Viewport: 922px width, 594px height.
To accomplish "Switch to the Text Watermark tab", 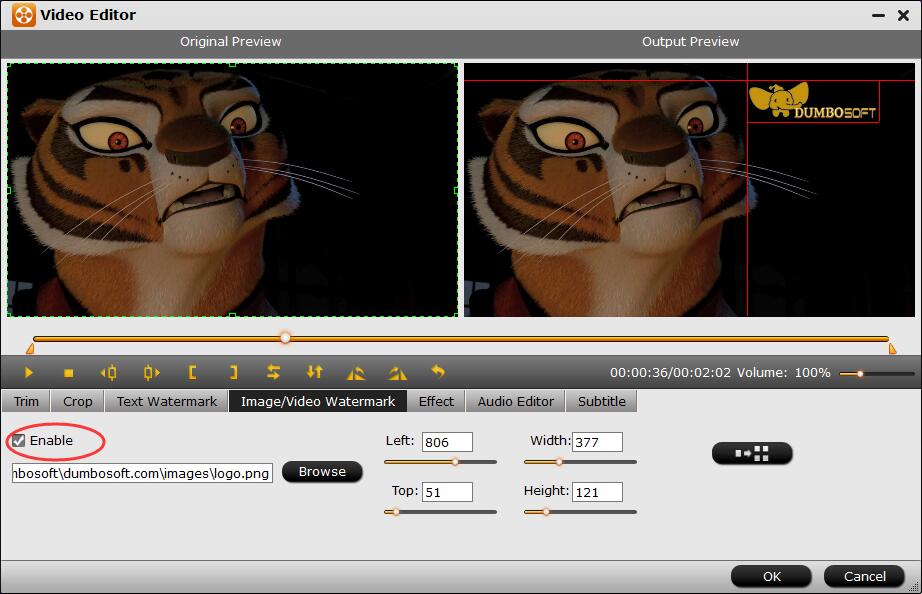I will pos(167,401).
